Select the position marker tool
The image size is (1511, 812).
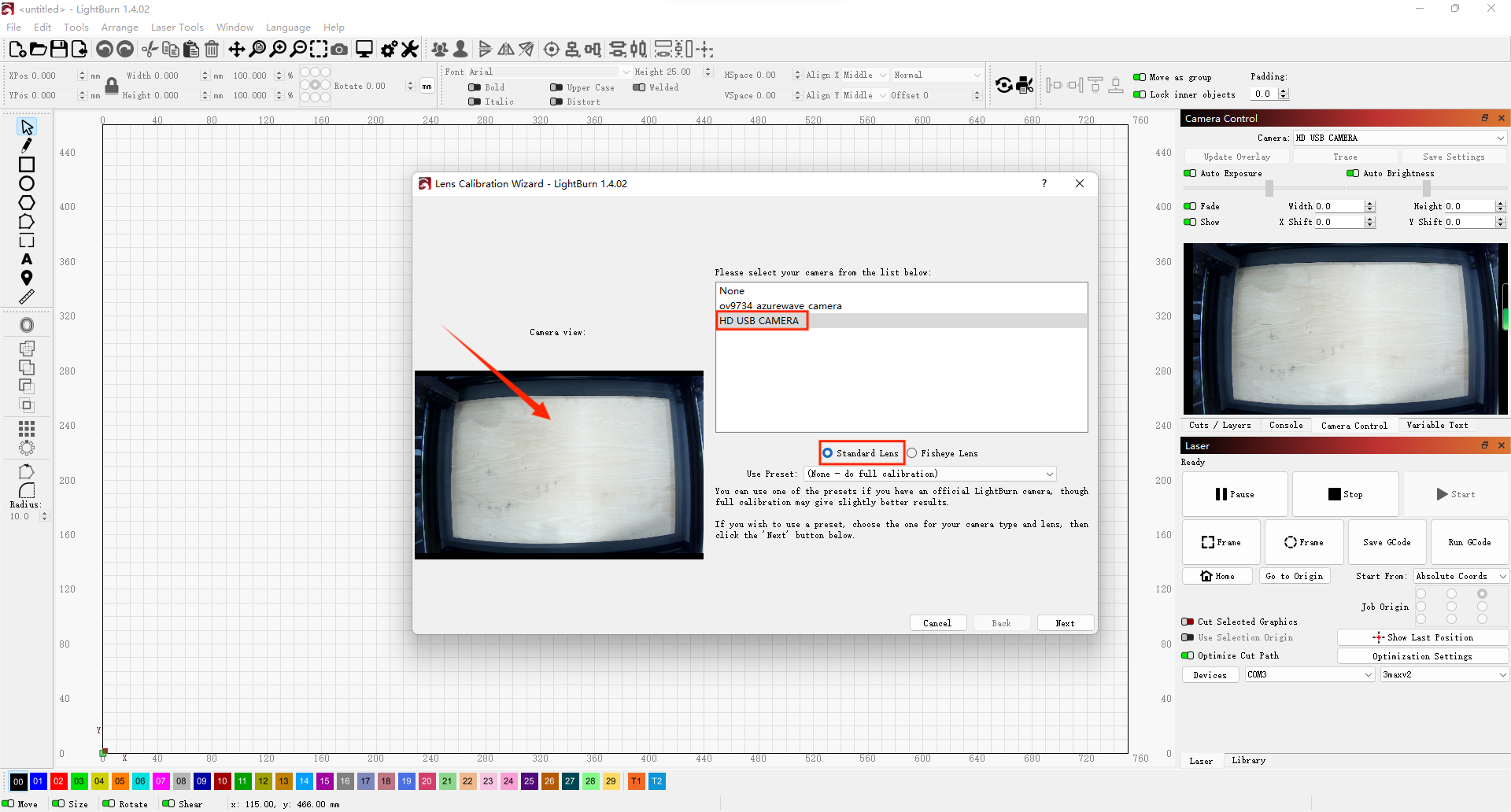tap(27, 278)
